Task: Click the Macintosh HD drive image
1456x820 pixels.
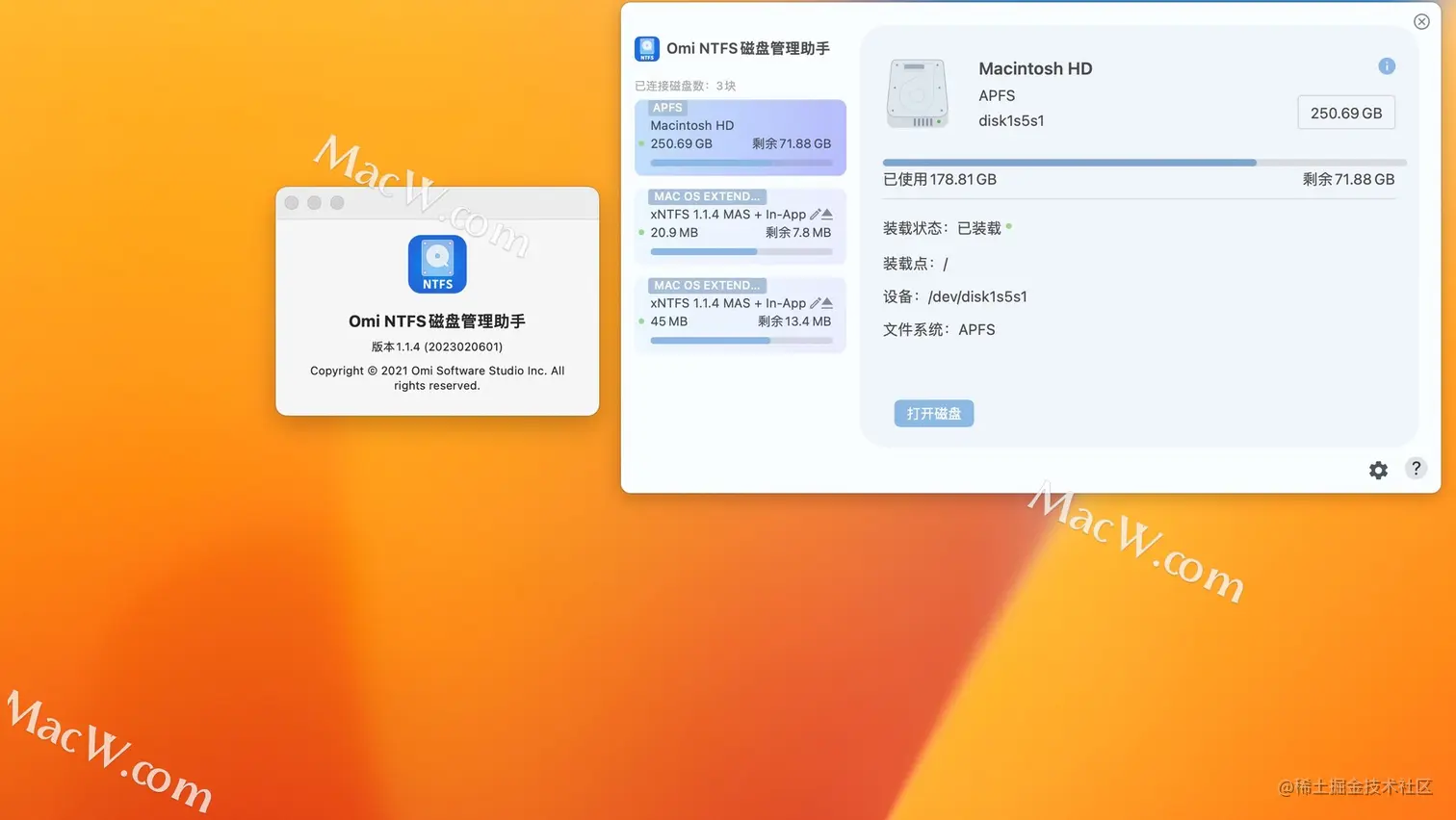Action: click(x=917, y=93)
